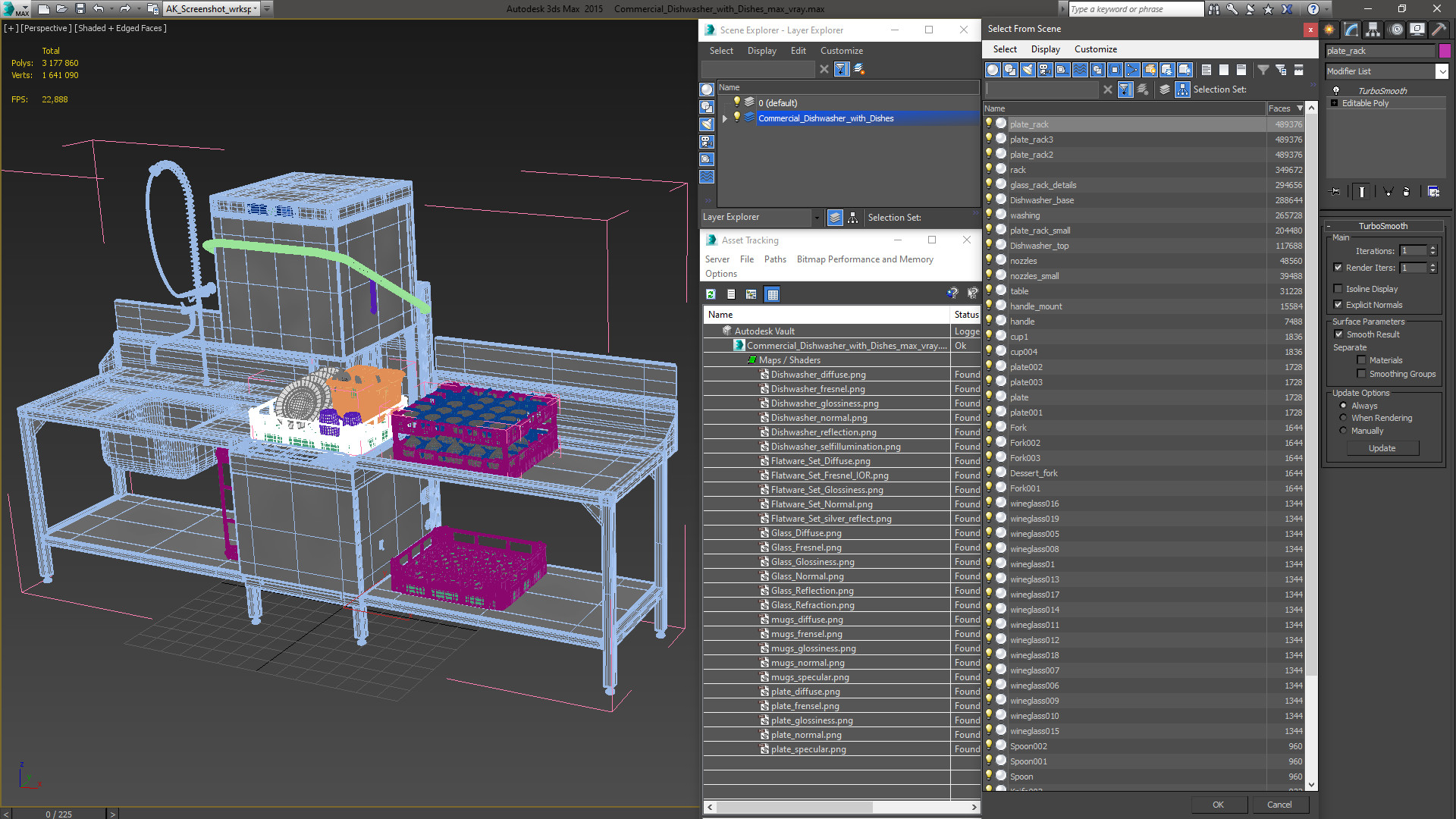Select Manually update option
This screenshot has width=1456, height=819.
click(1344, 431)
